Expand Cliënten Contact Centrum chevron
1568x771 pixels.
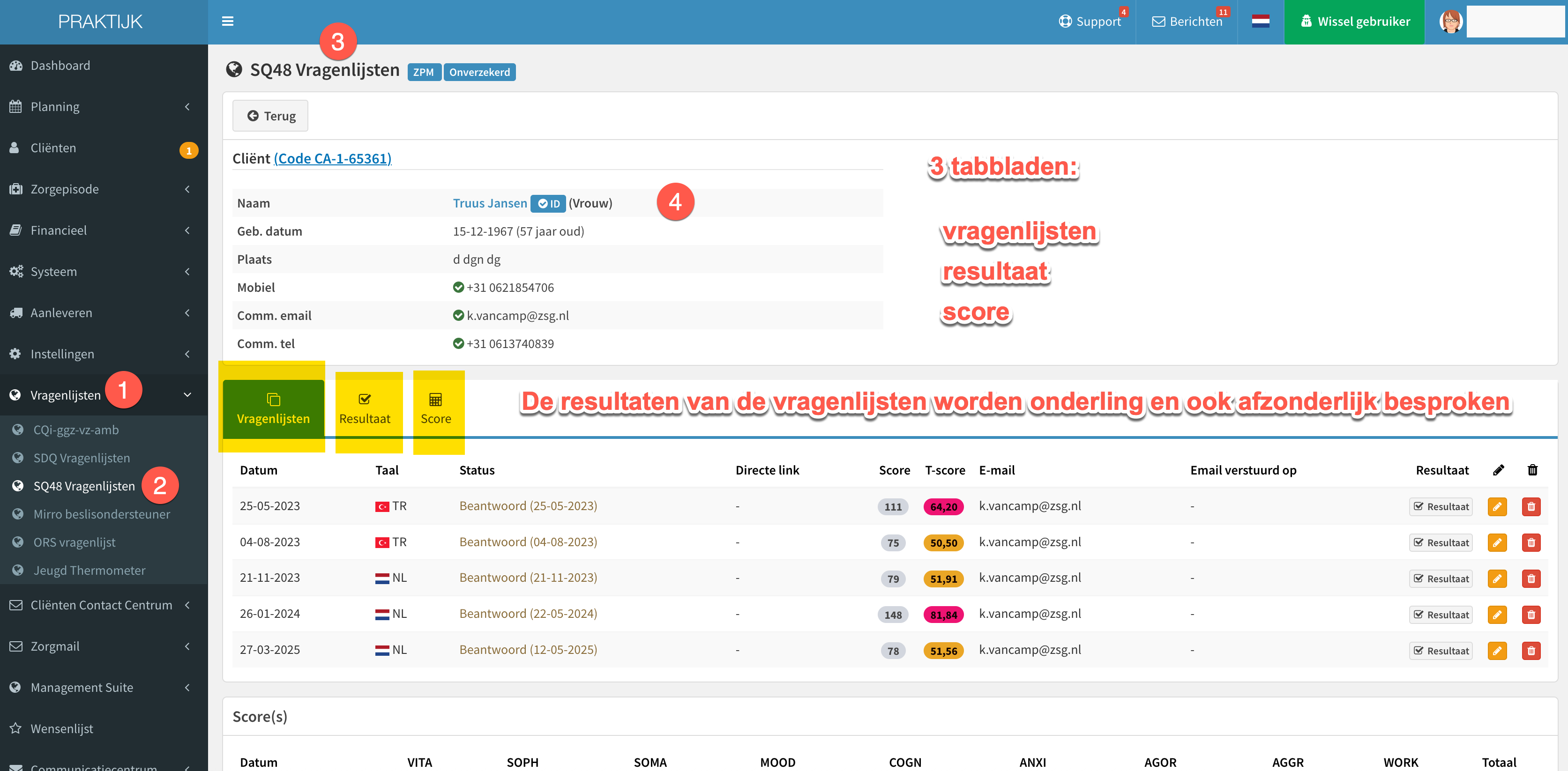click(x=187, y=605)
